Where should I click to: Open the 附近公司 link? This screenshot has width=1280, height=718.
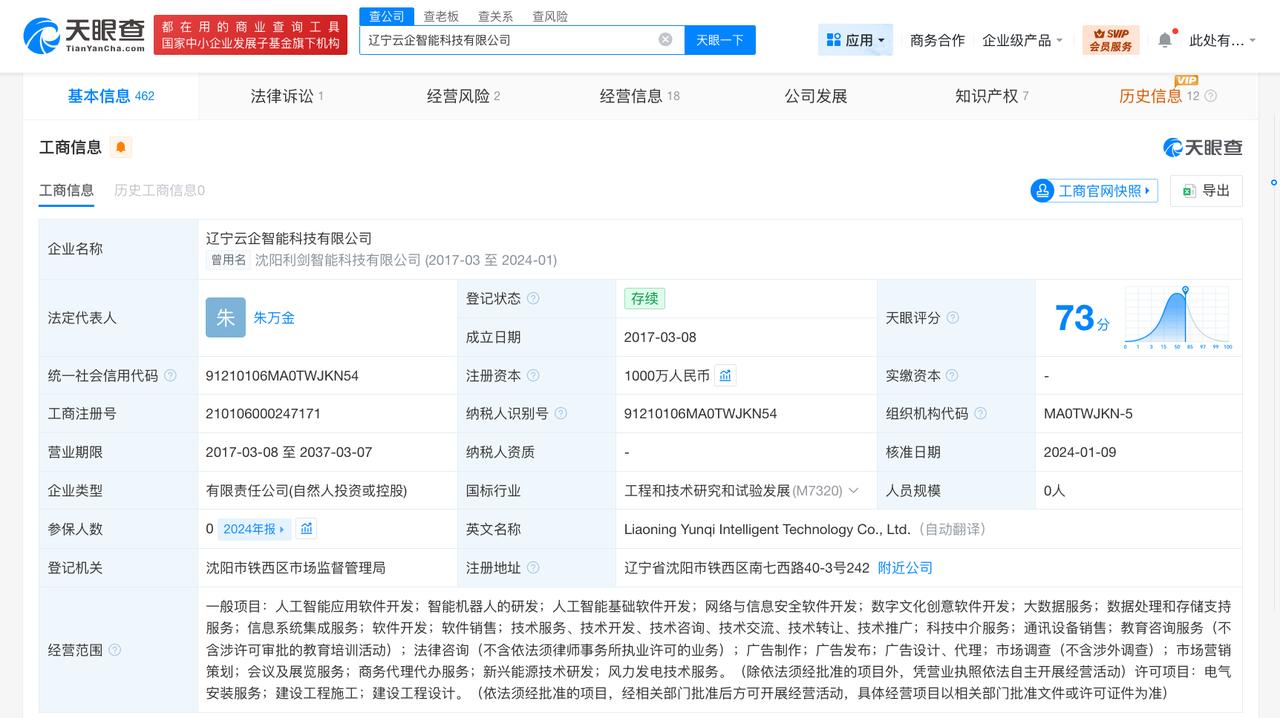905,567
